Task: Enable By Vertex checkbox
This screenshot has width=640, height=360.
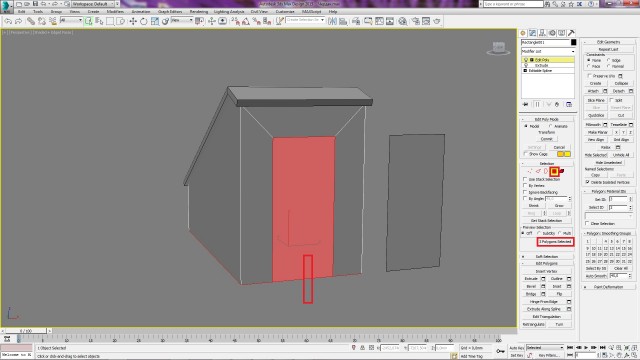Action: tap(525, 185)
